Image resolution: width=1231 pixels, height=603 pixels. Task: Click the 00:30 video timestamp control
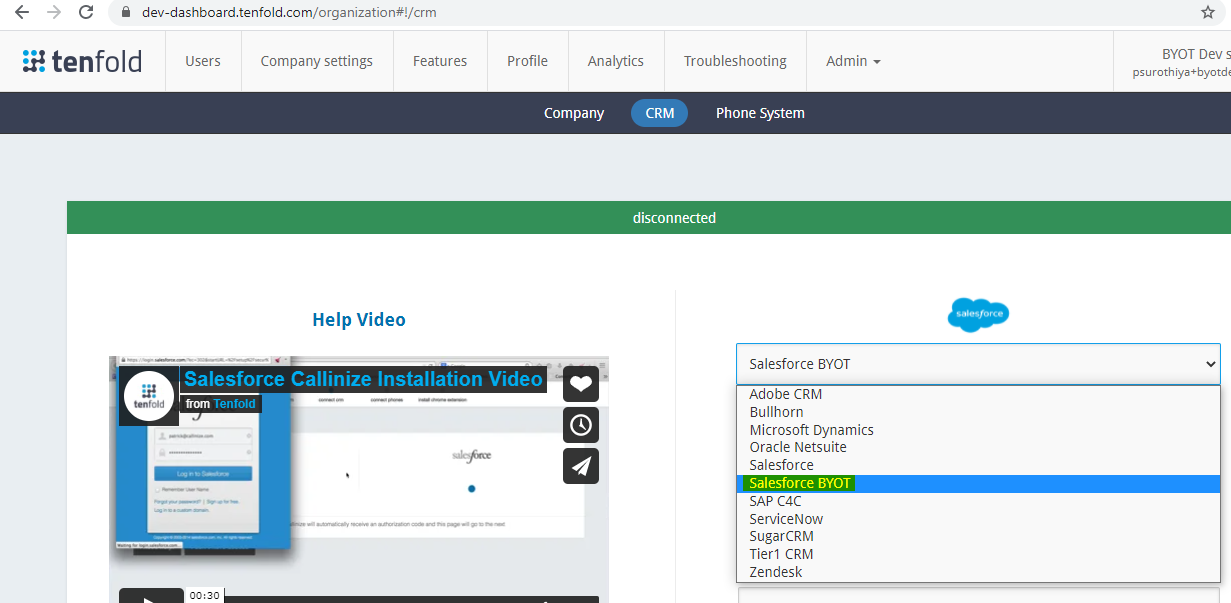204,595
